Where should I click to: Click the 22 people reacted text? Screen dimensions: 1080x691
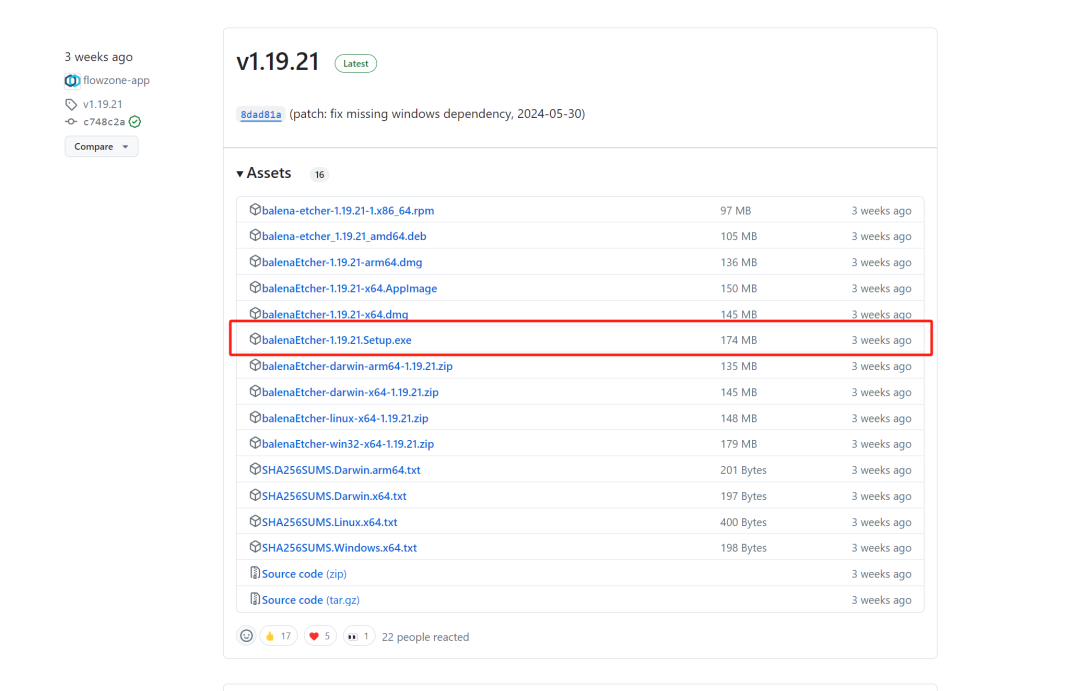[x=425, y=637]
